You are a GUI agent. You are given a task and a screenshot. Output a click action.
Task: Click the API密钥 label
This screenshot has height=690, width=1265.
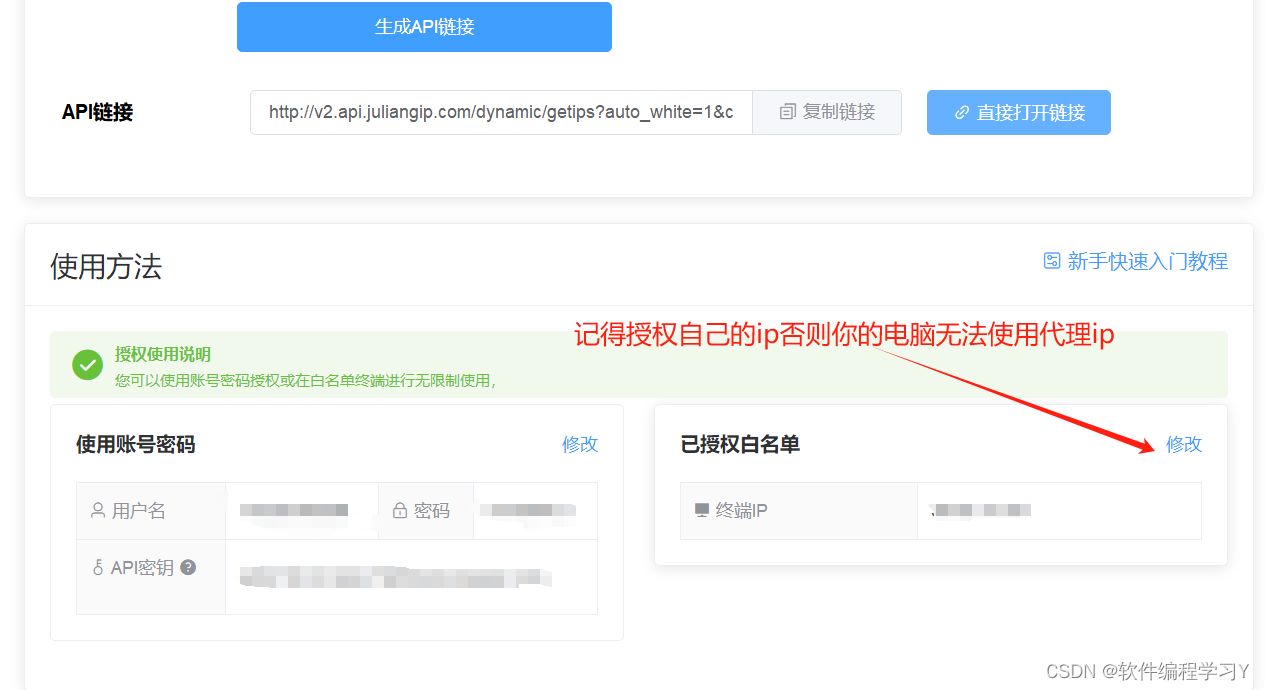(142, 567)
